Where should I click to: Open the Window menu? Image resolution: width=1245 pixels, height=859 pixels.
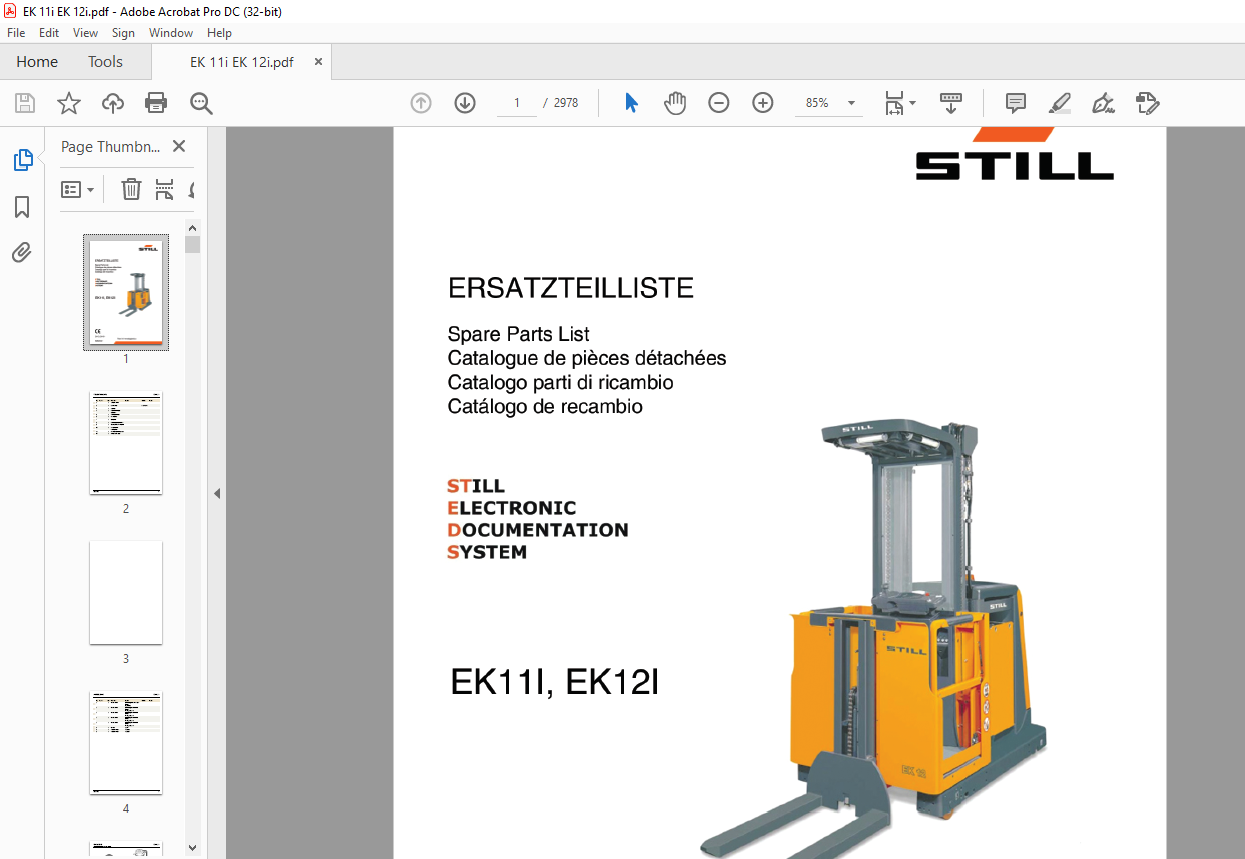tap(171, 33)
